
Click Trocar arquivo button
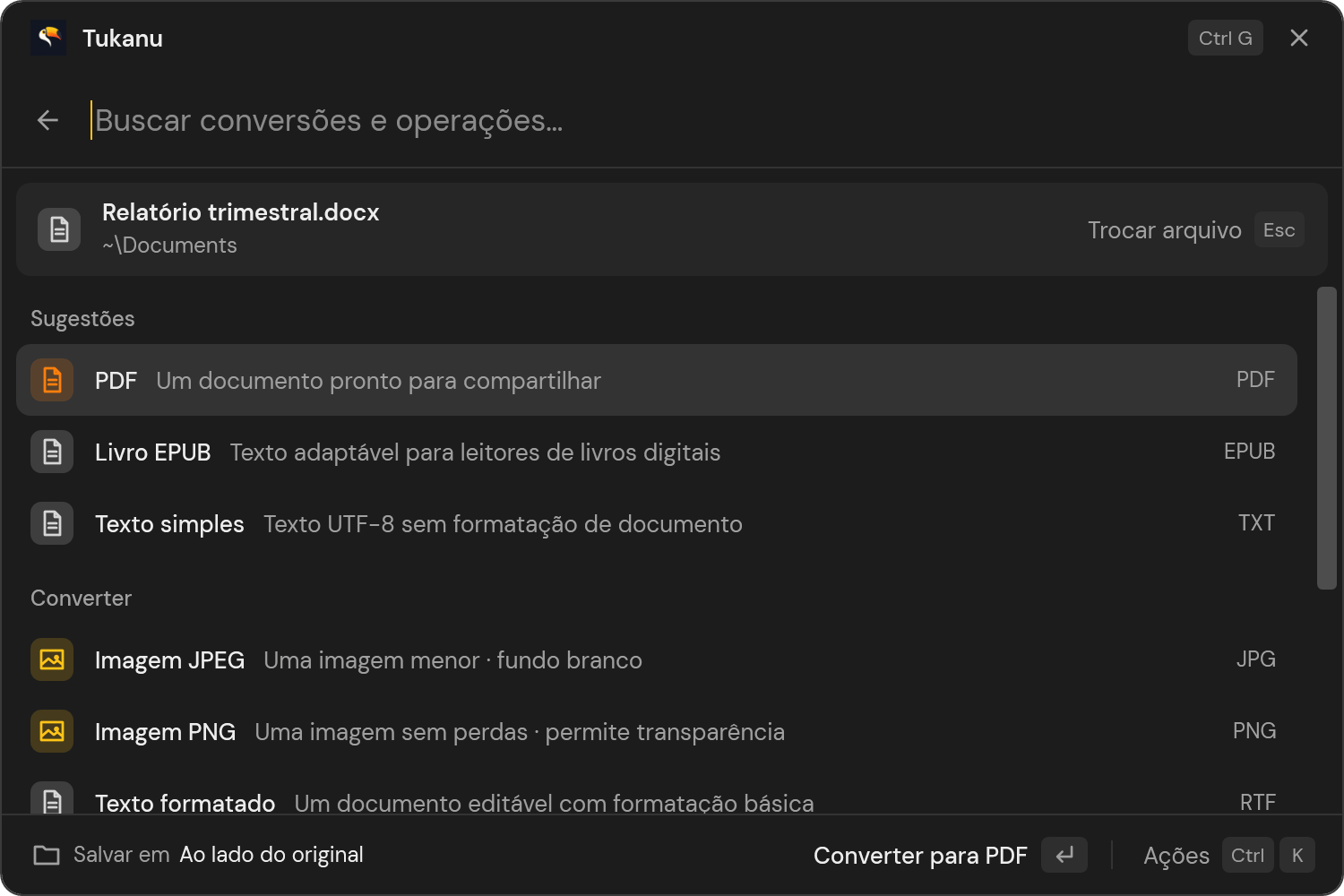(x=1195, y=229)
